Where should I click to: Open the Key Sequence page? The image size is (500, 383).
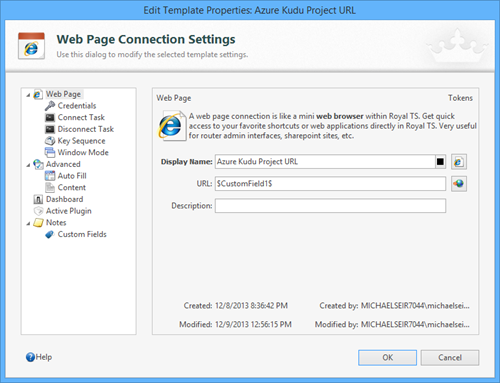click(81, 141)
